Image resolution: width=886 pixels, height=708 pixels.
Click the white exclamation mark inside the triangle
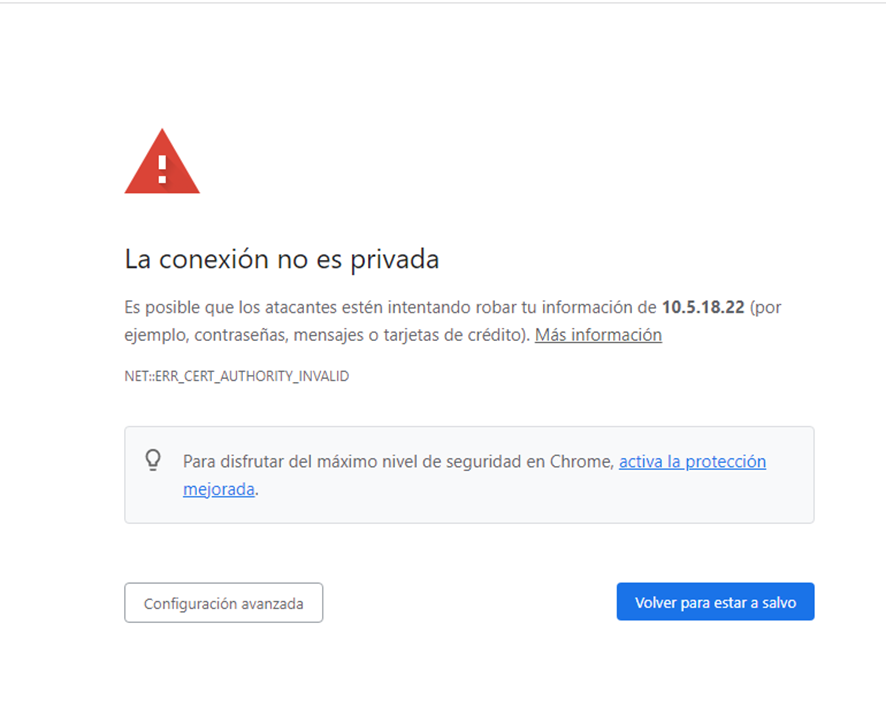(x=162, y=169)
